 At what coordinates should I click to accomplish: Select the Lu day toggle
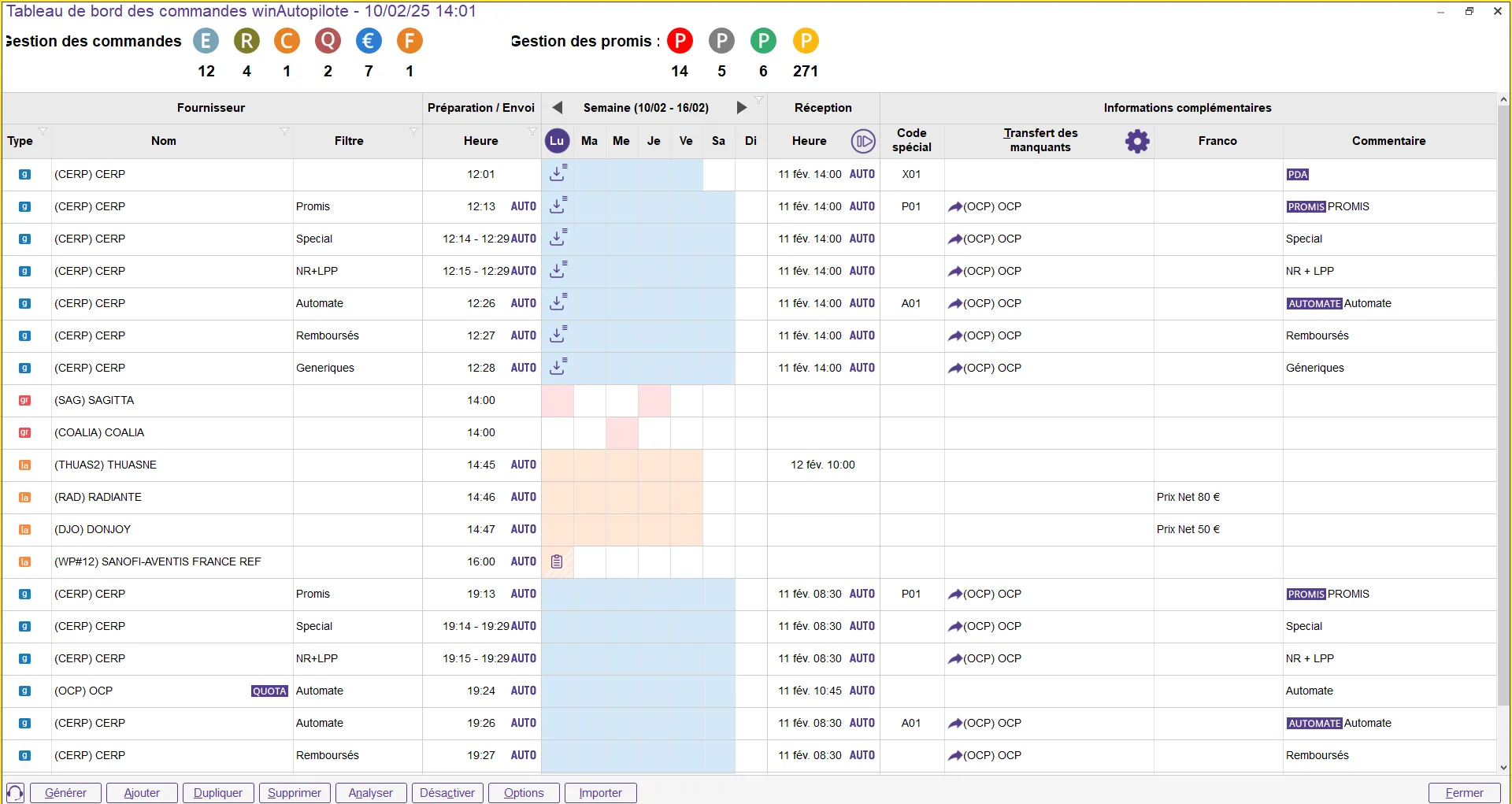pyautogui.click(x=557, y=141)
